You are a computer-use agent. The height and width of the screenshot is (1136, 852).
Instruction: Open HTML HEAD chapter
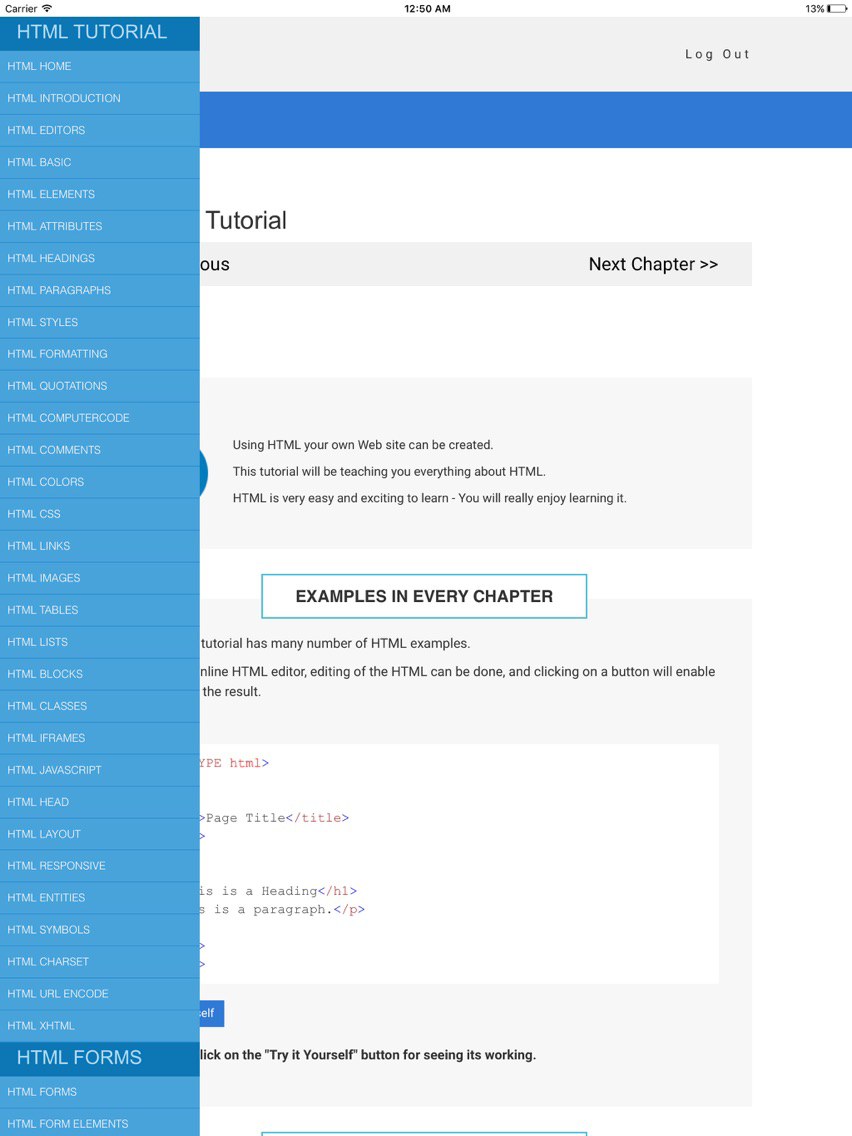[99, 801]
